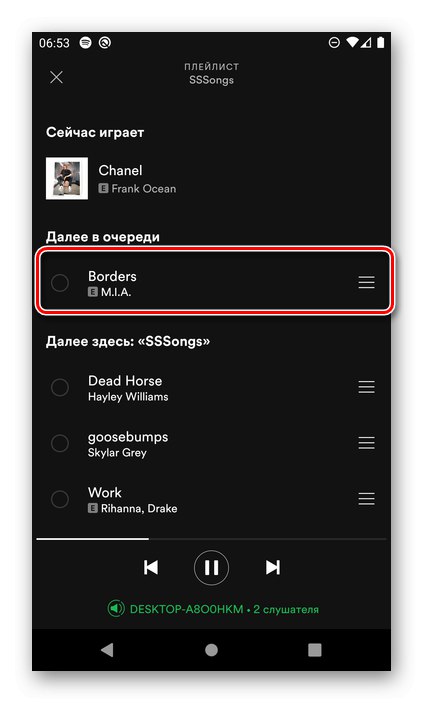
Task: Grab the reorder handle for Borders
Action: tap(366, 282)
